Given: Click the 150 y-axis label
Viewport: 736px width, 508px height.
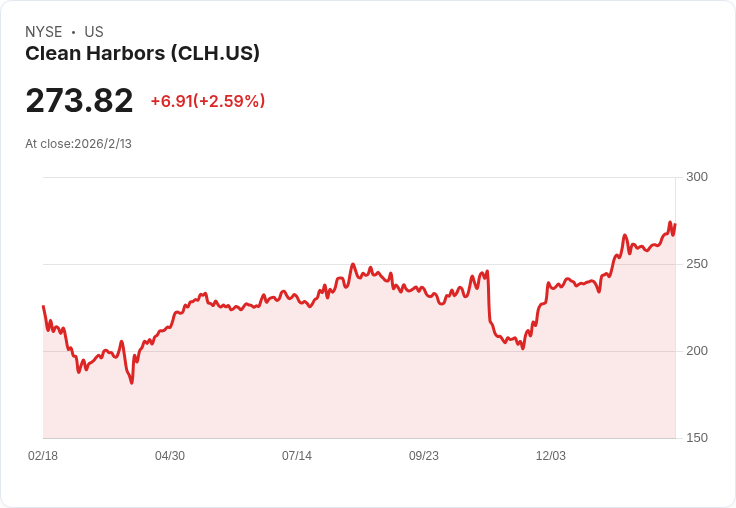Looking at the screenshot, I should click(x=697, y=438).
